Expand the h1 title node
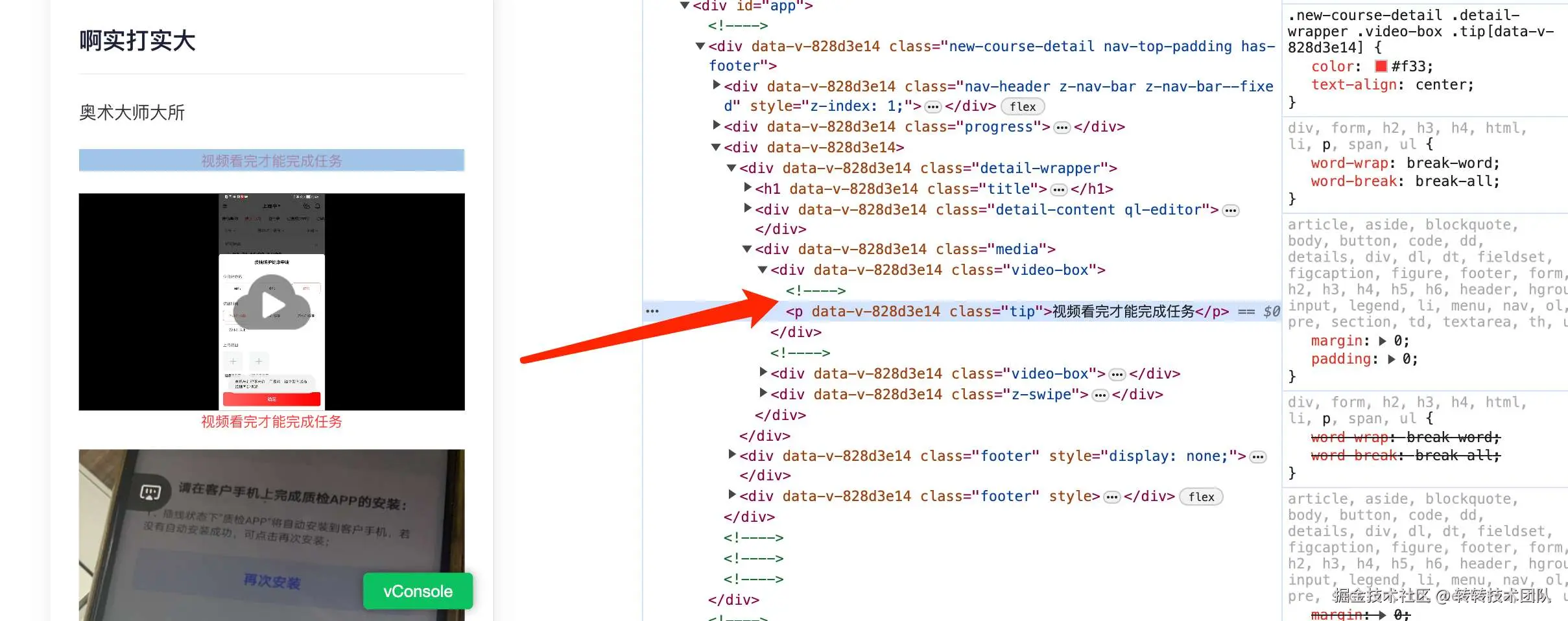The image size is (1568, 621). [x=747, y=187]
